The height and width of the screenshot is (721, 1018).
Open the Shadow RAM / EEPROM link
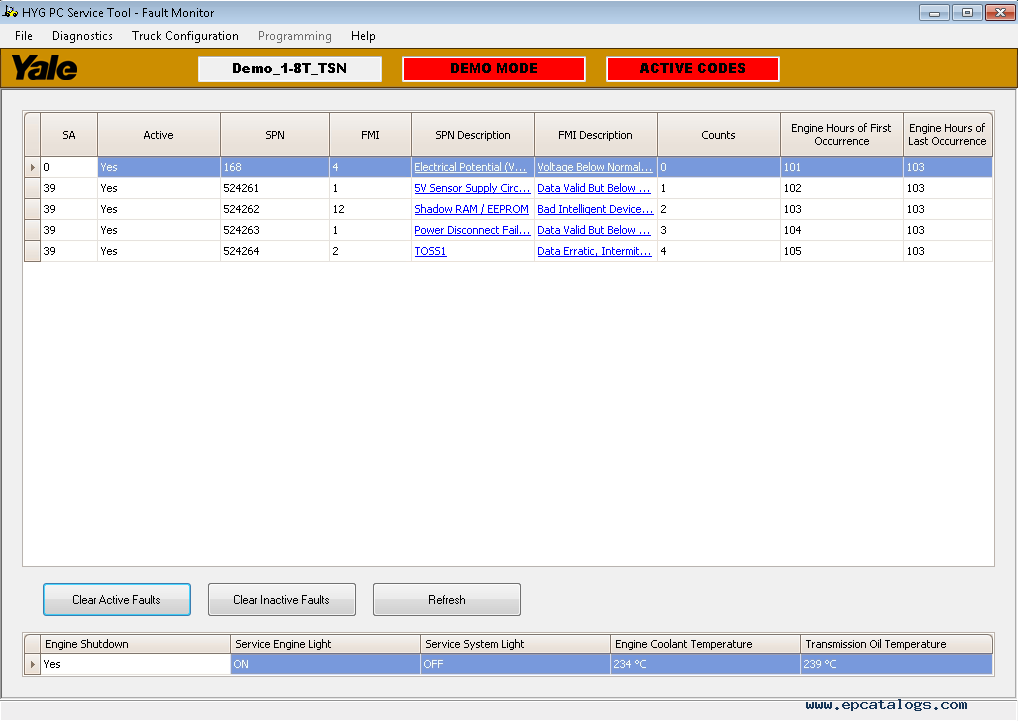[471, 210]
